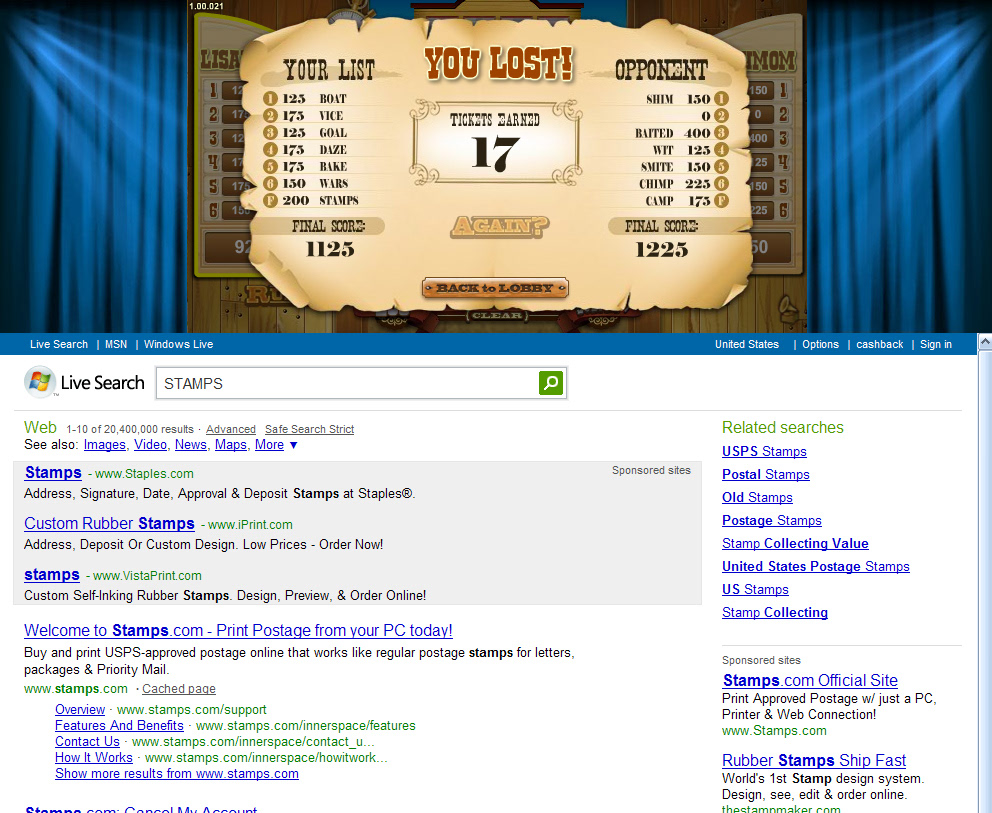This screenshot has height=813, width=992.
Task: Open Live Search in top bar
Action: click(x=59, y=344)
